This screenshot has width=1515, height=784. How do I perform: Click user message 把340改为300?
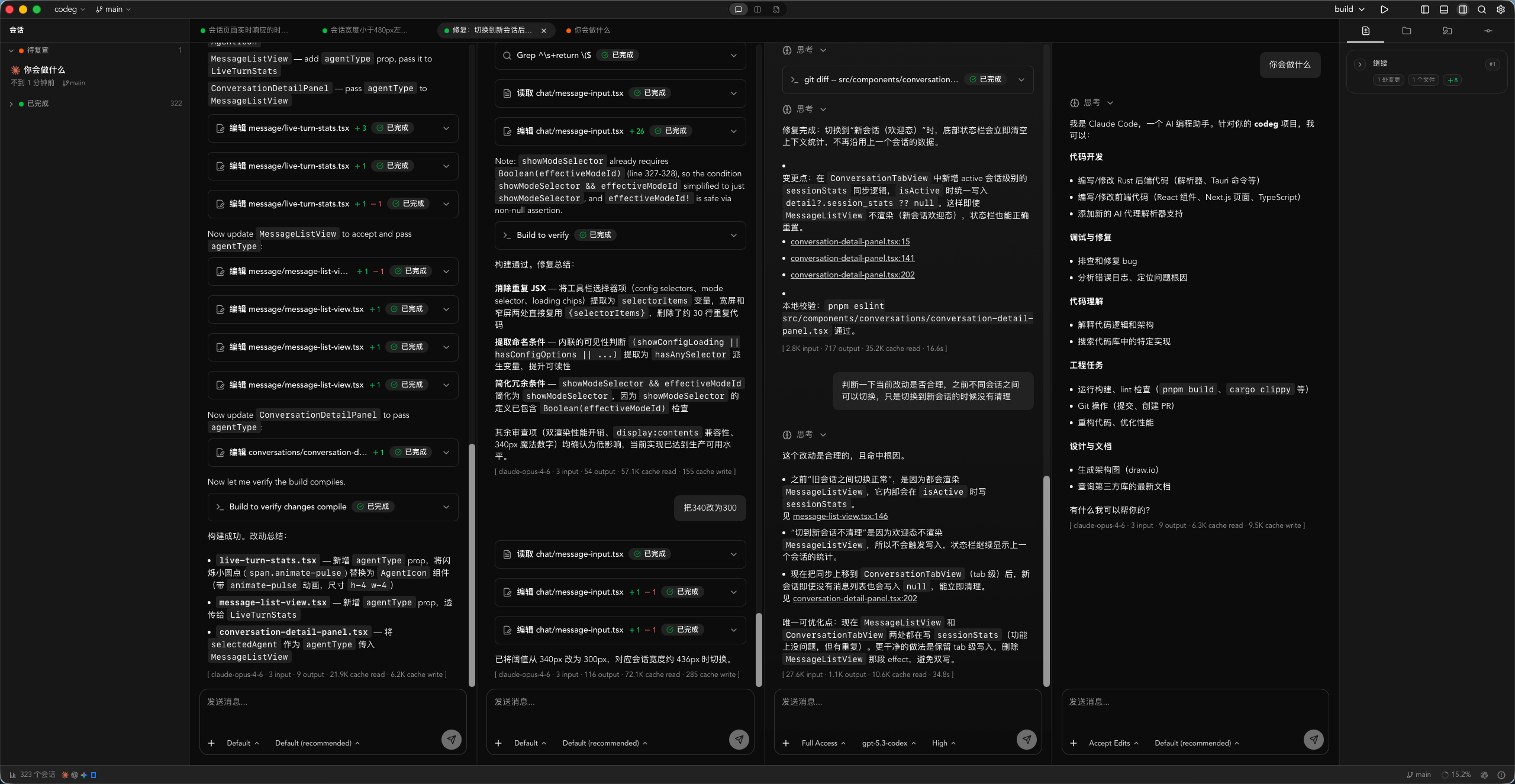pos(710,508)
